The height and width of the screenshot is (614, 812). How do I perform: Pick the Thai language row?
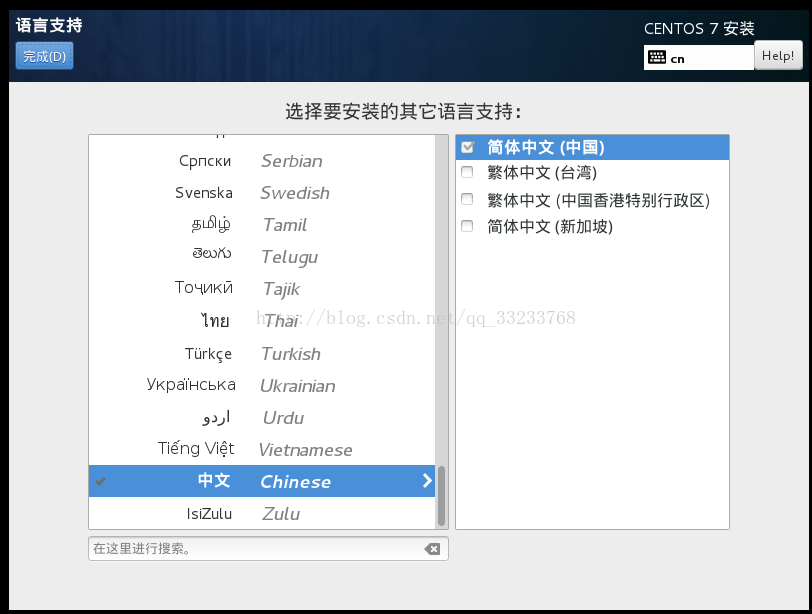[262, 321]
